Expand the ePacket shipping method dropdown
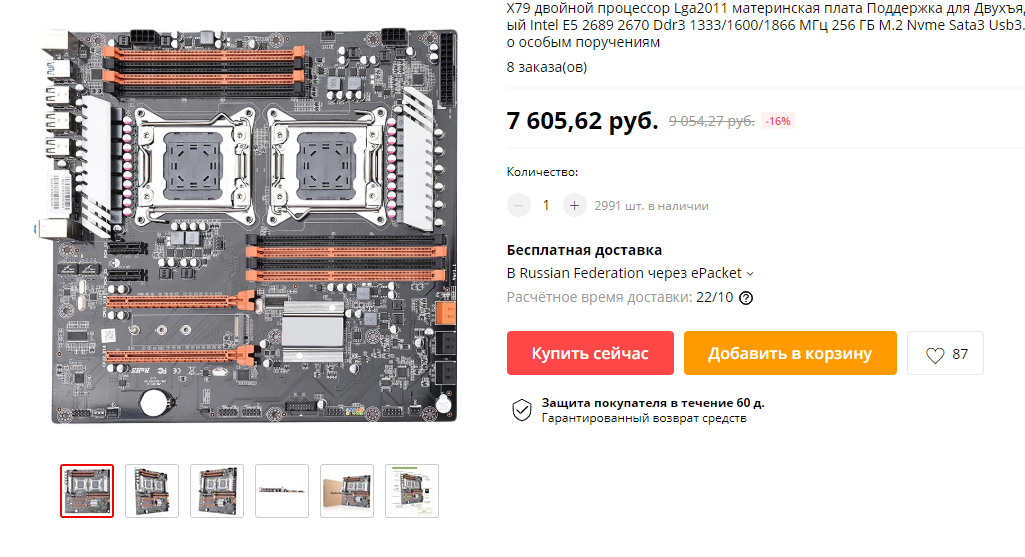This screenshot has width=1025, height=557. click(750, 274)
